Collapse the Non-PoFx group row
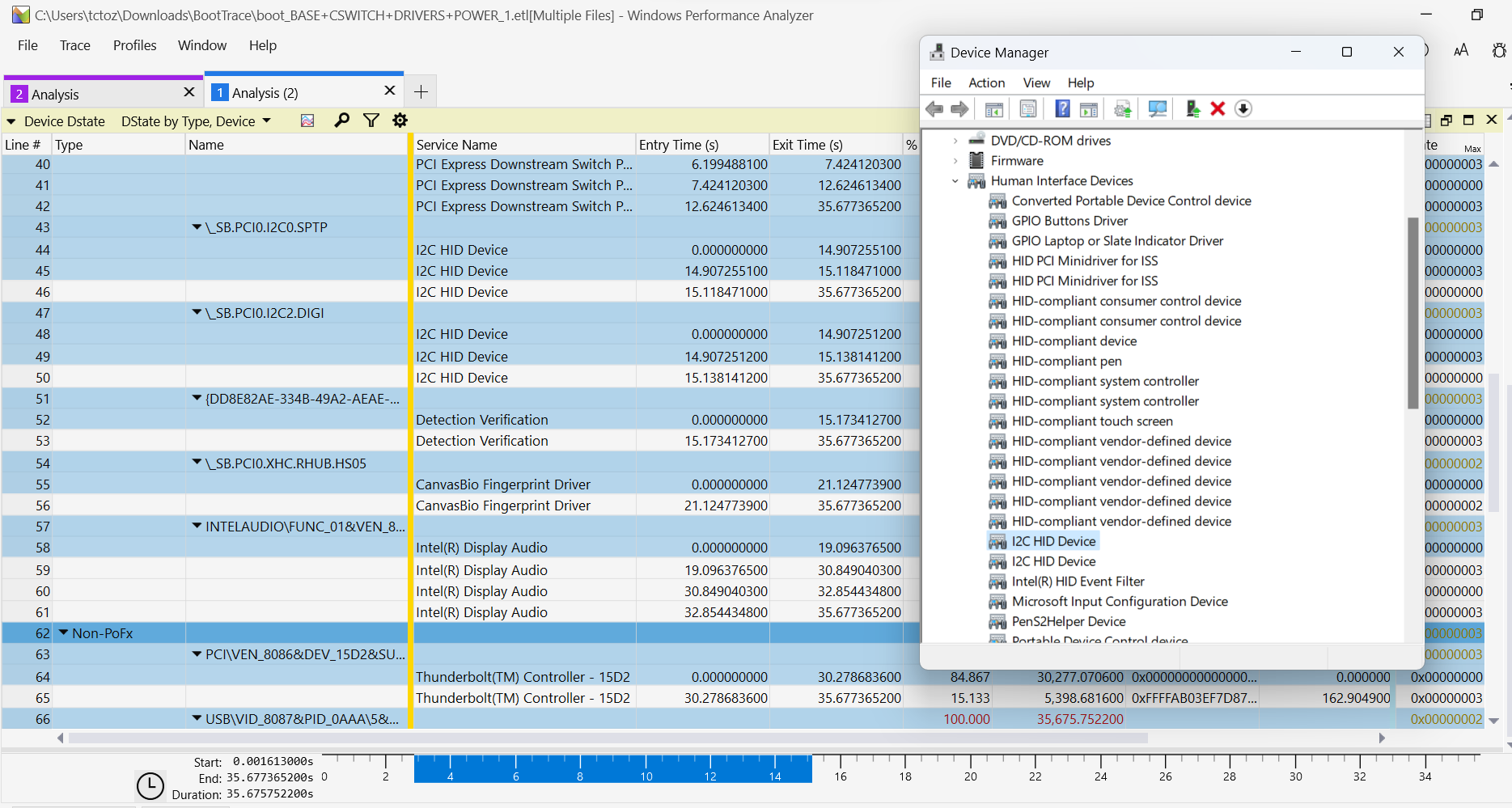This screenshot has width=1512, height=808. tap(63, 633)
